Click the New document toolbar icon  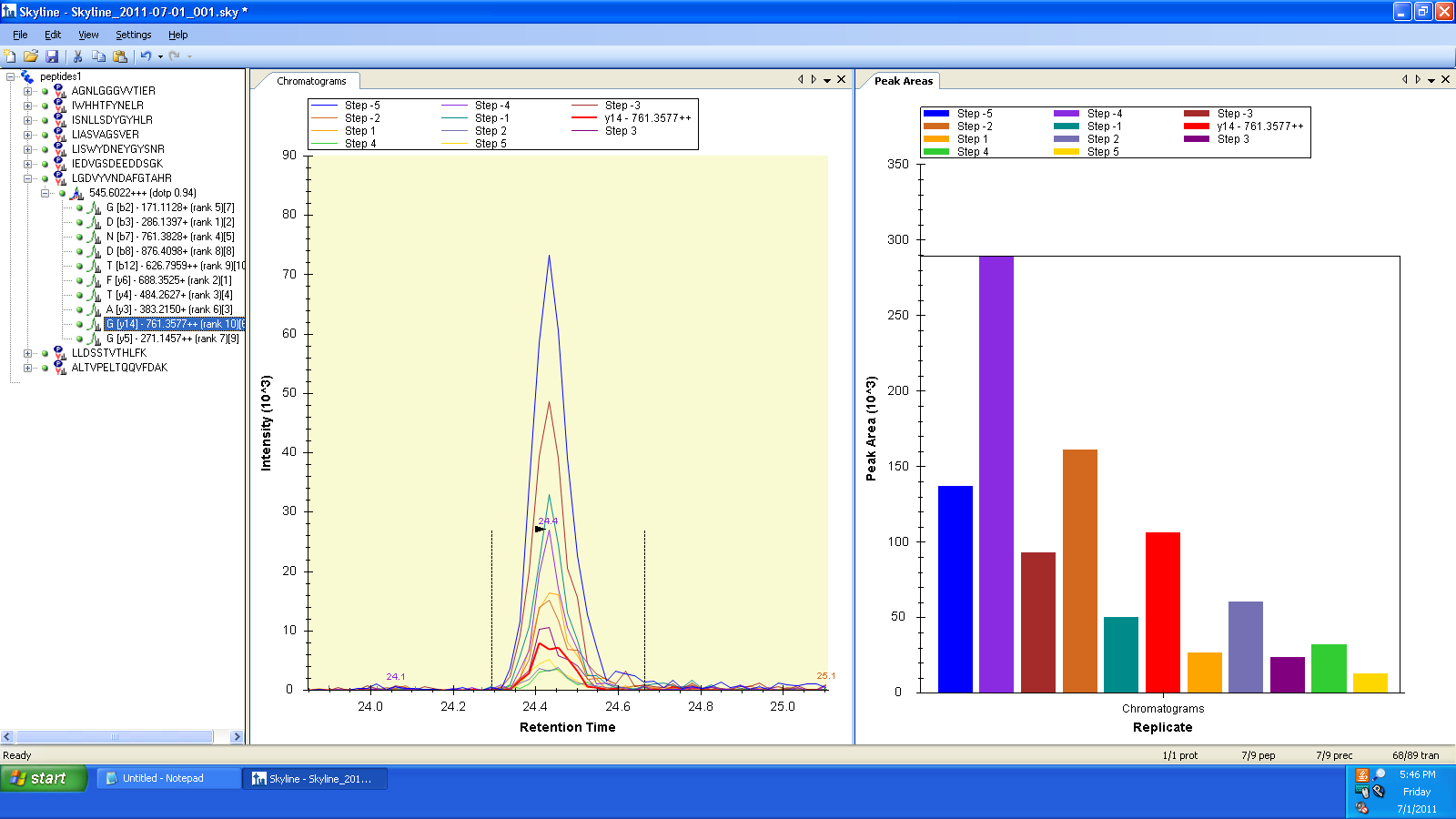pyautogui.click(x=10, y=56)
